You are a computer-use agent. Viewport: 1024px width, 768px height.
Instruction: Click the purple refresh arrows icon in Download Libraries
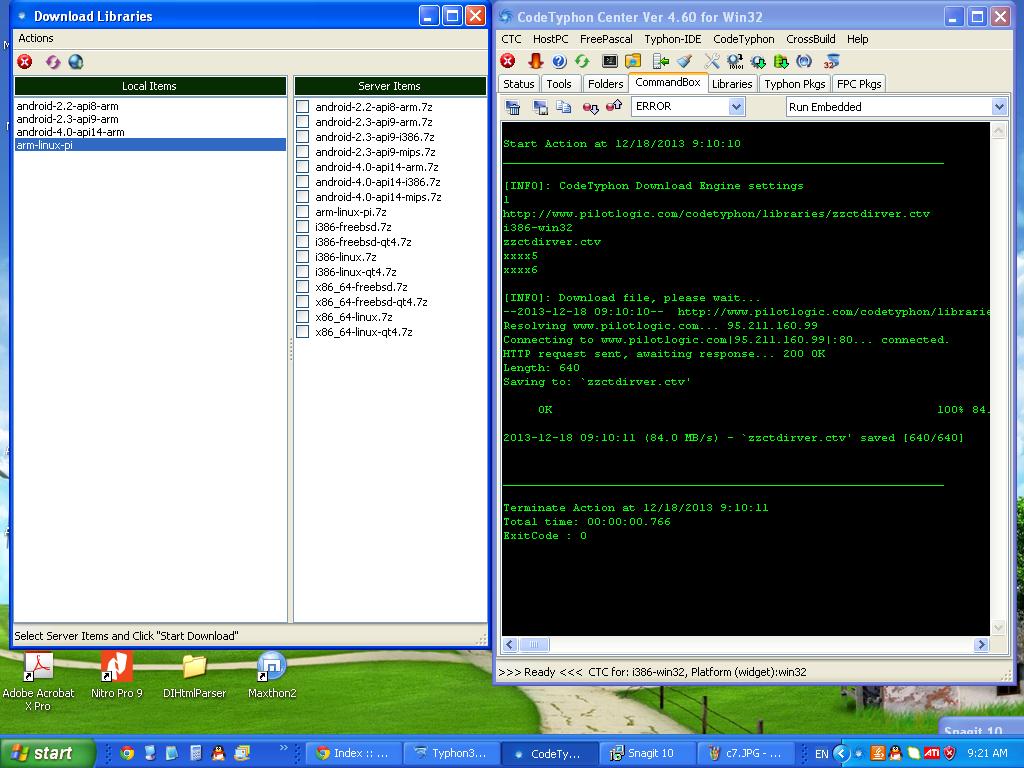pyautogui.click(x=53, y=62)
